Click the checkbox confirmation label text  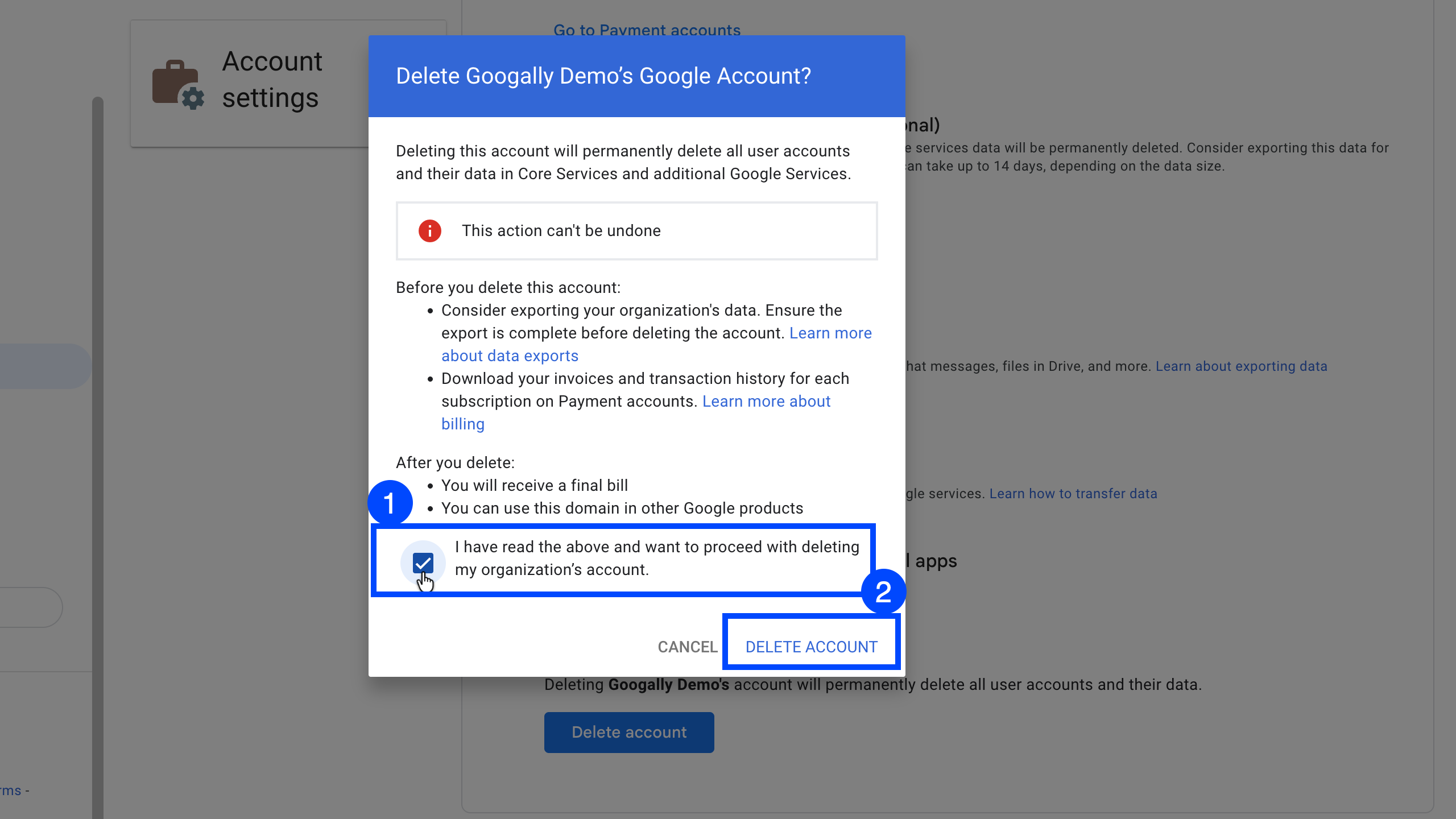656,558
